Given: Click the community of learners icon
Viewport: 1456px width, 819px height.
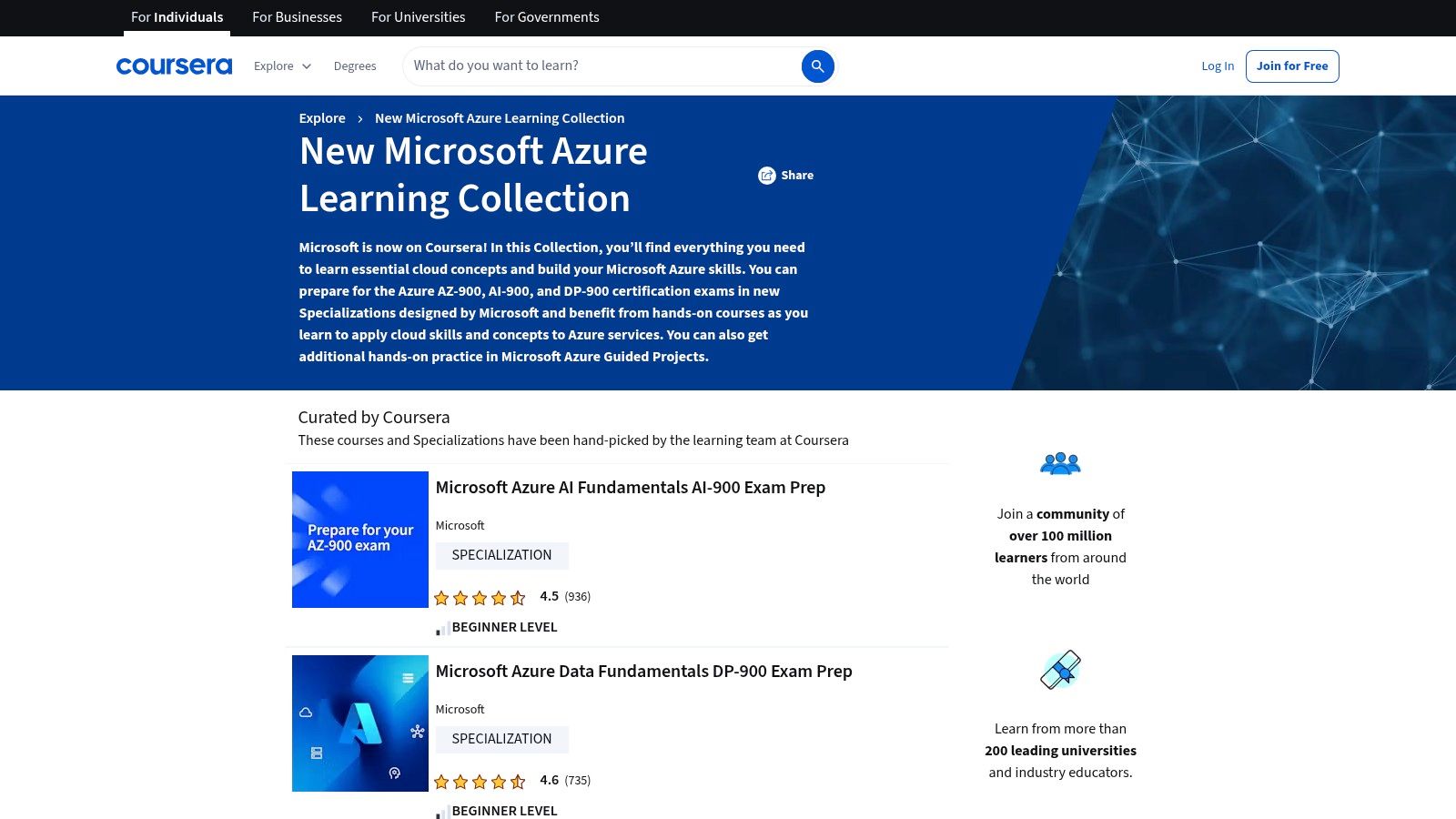Looking at the screenshot, I should coord(1059,462).
